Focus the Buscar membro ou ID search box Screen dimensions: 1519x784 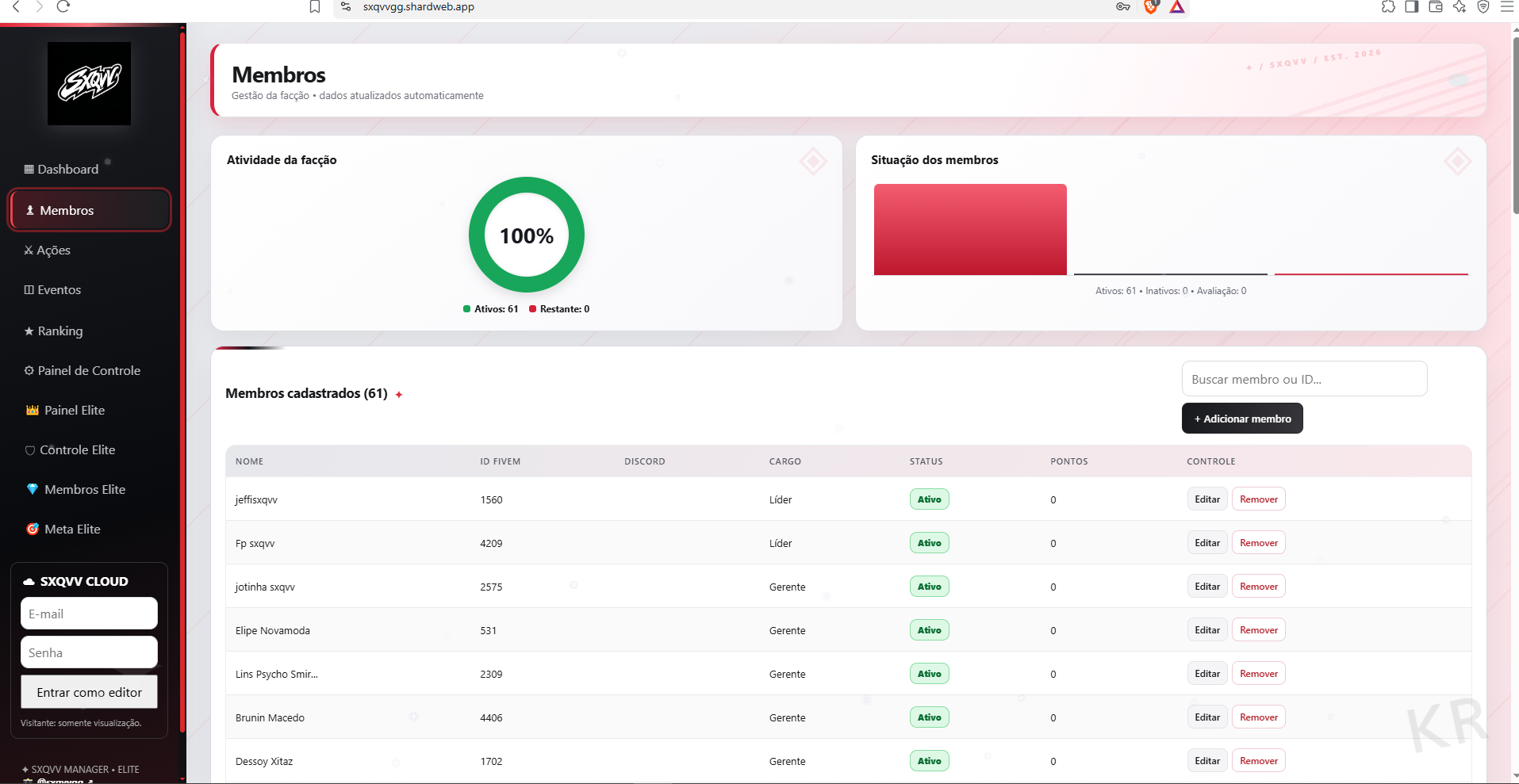tap(1304, 379)
